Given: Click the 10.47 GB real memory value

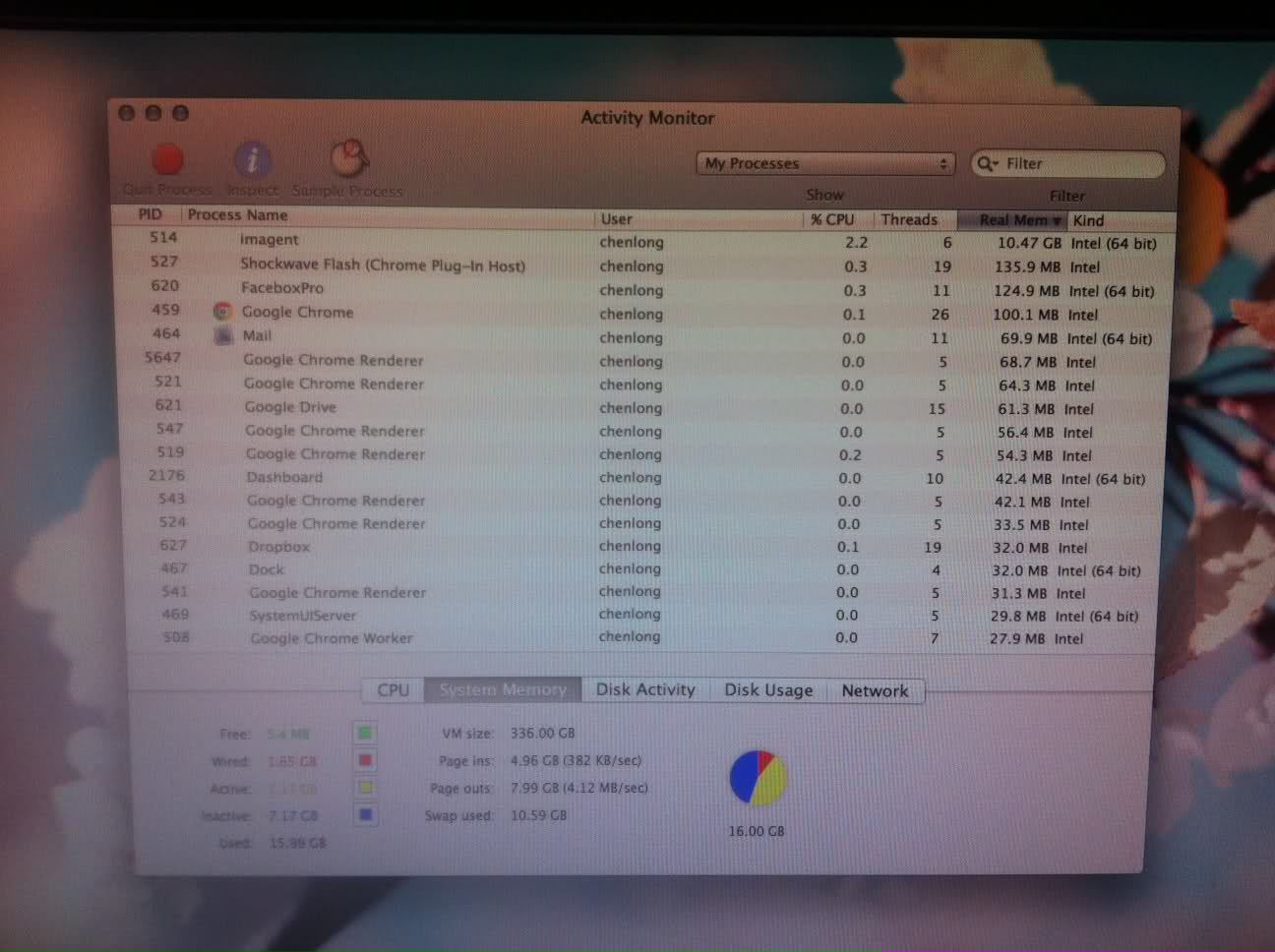Looking at the screenshot, I should point(1029,243).
